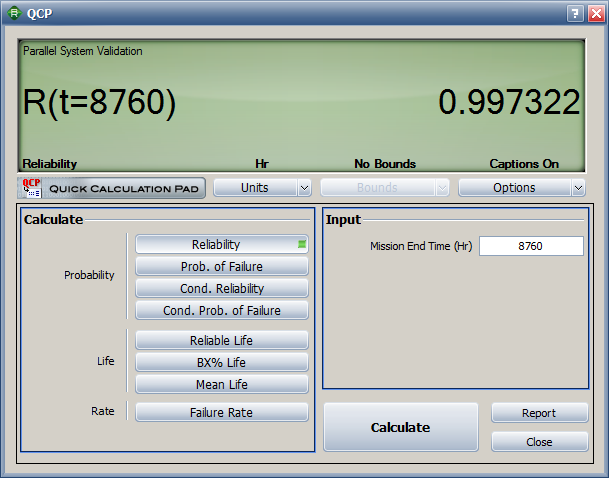Expand the Options dropdown arrow
The image size is (609, 478).
click(x=578, y=188)
